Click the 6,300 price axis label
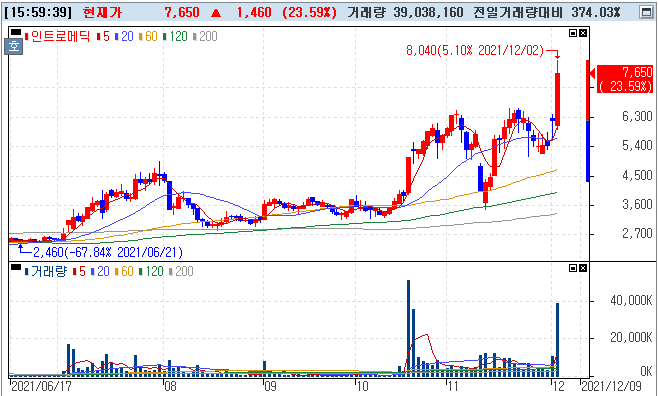Screen dimensions: 658x396 [x=637, y=117]
